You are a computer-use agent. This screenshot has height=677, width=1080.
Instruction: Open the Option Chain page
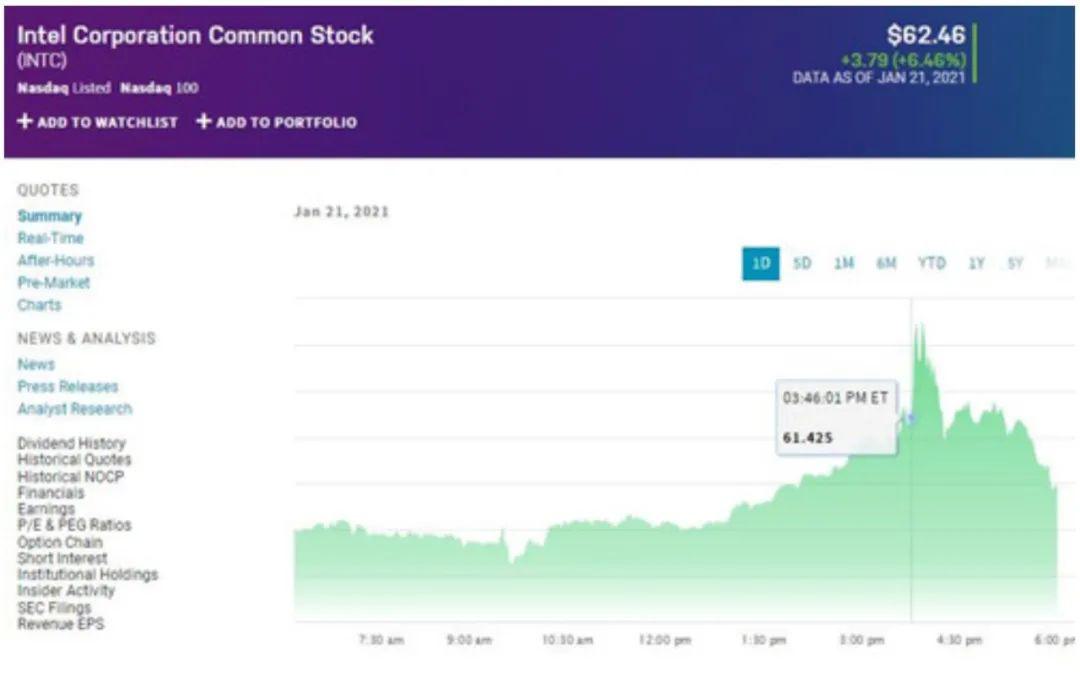59,542
